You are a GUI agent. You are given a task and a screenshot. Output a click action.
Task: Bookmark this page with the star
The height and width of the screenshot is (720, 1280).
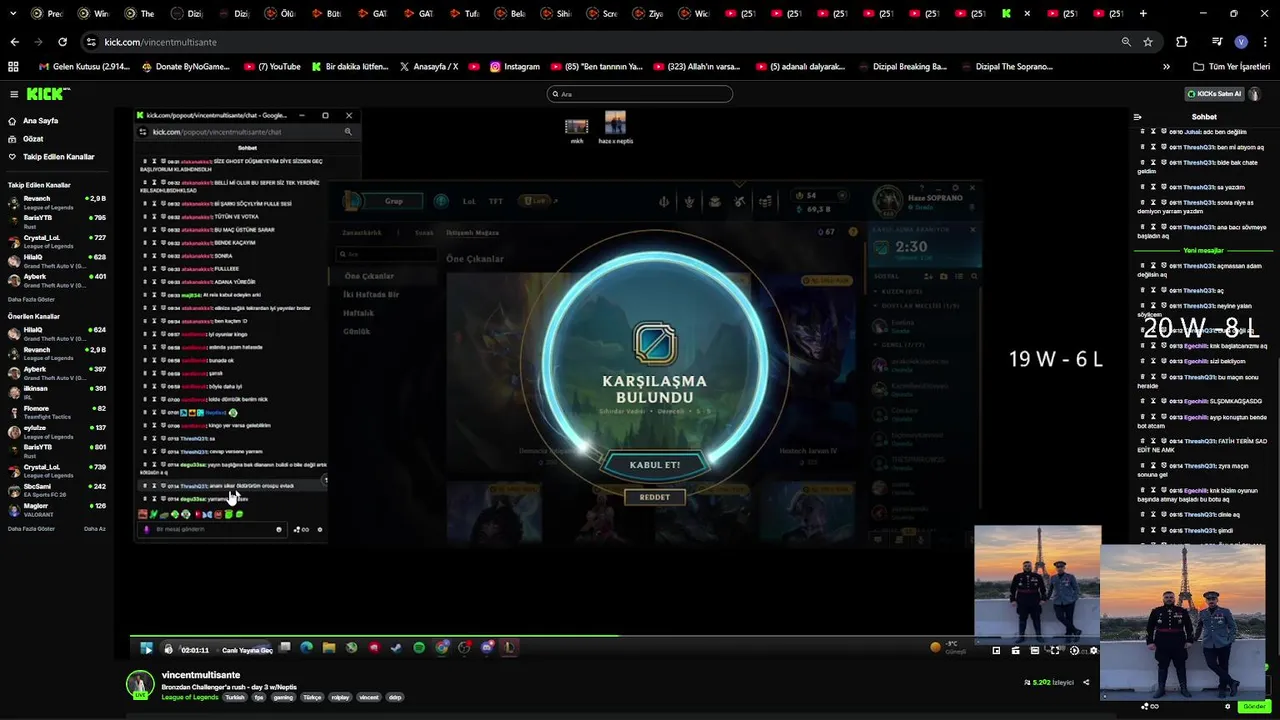1148,42
